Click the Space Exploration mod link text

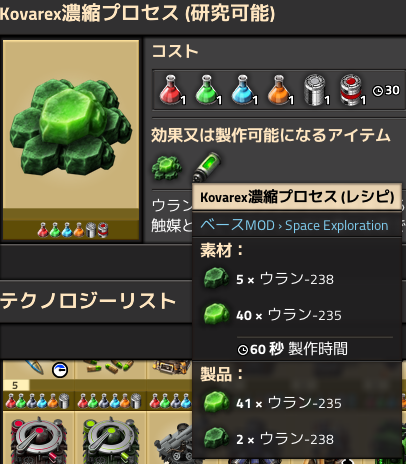(337, 226)
